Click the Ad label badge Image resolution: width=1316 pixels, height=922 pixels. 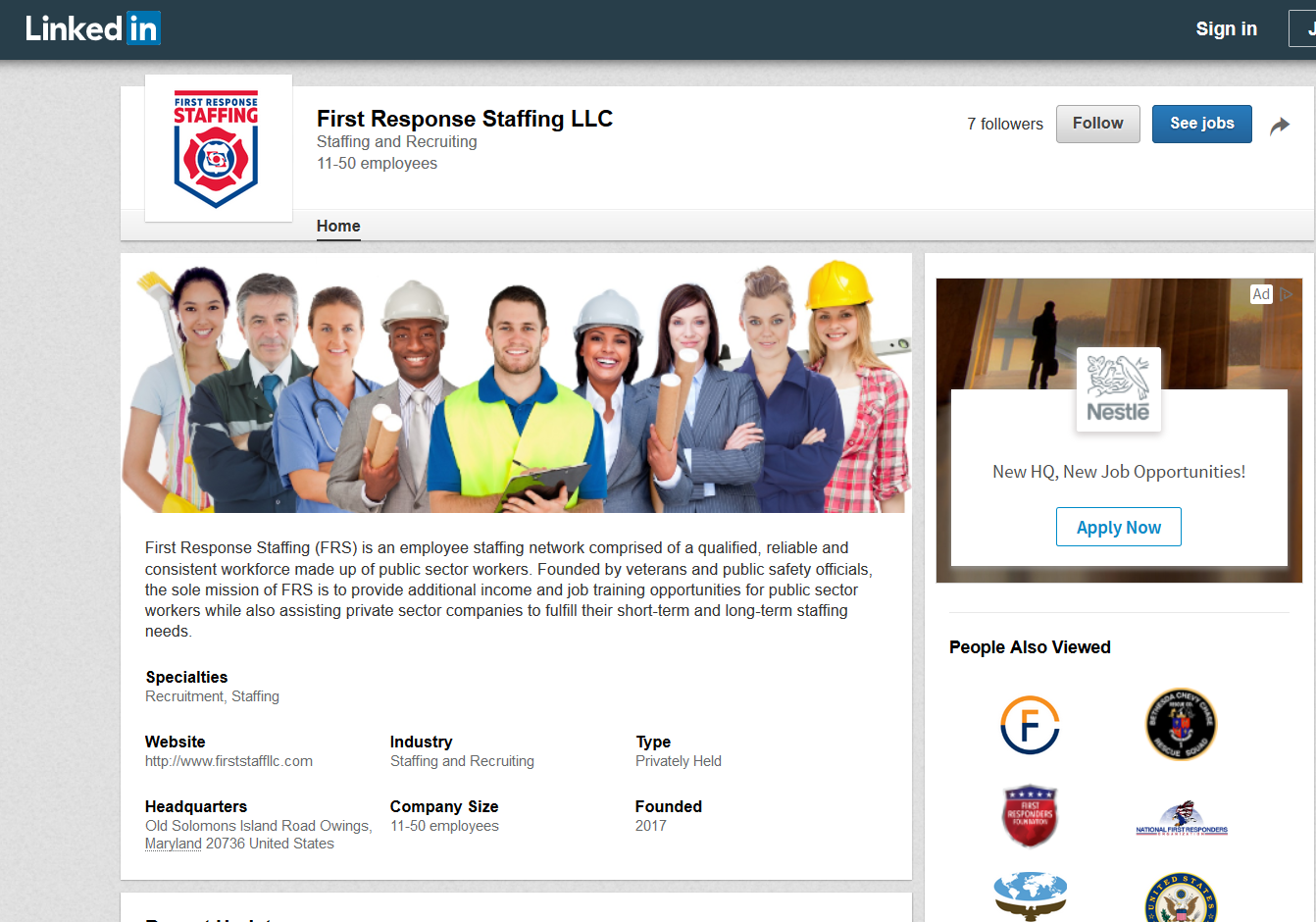click(1261, 293)
